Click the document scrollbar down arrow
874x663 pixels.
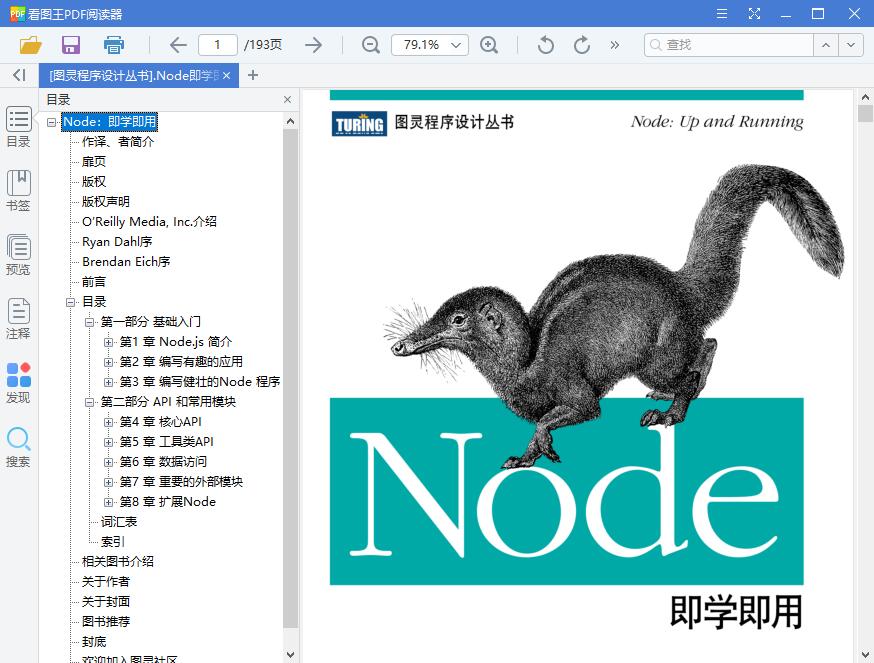point(865,654)
